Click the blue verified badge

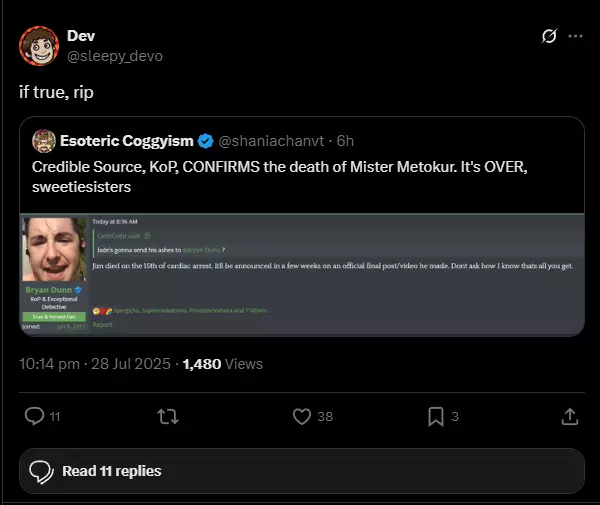tap(205, 141)
